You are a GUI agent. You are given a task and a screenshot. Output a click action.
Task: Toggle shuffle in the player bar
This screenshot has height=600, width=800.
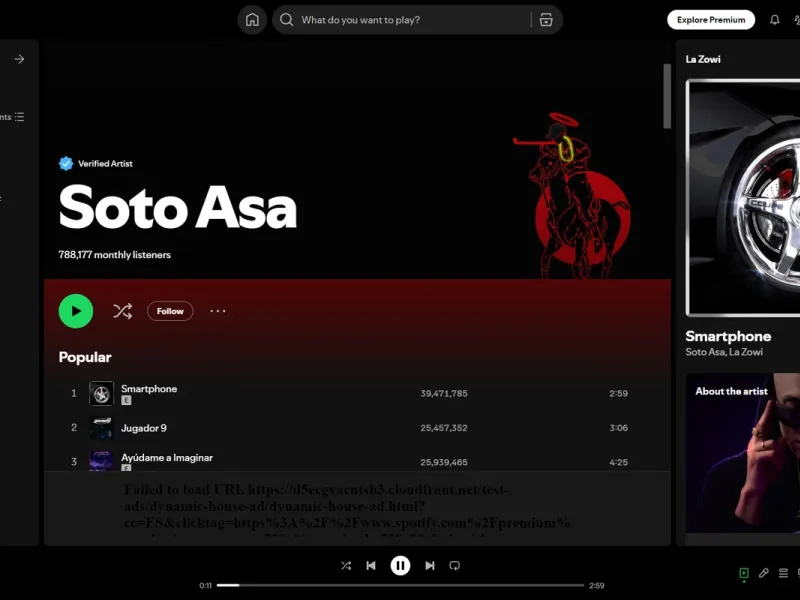[346, 565]
